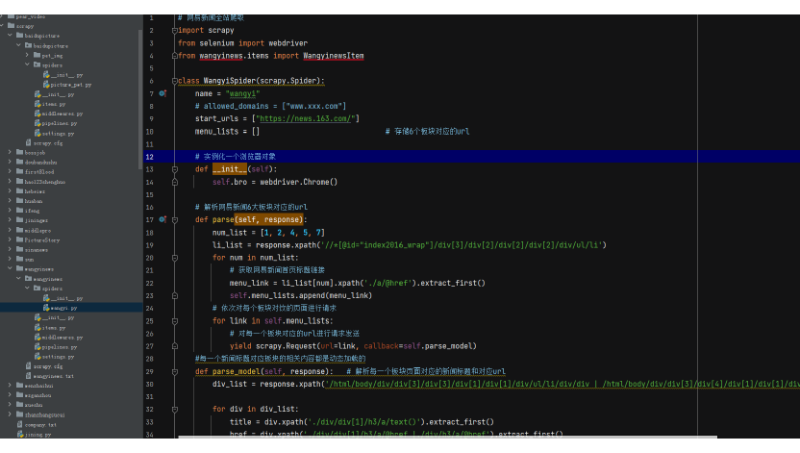
Task: Collapse the import block at line 2
Action: (x=173, y=31)
